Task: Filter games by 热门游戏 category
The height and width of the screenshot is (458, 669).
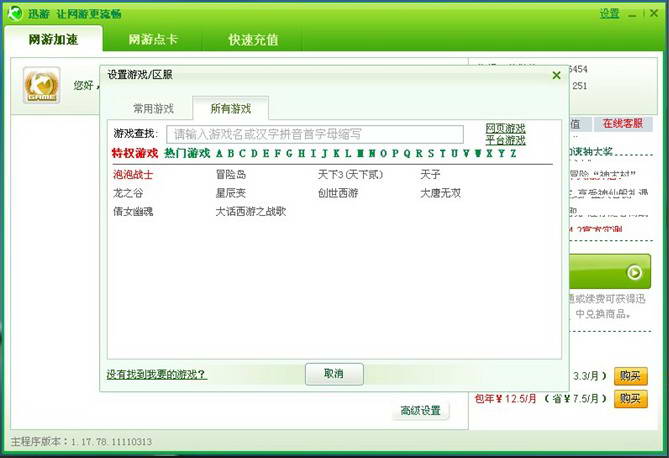Action: [x=187, y=153]
